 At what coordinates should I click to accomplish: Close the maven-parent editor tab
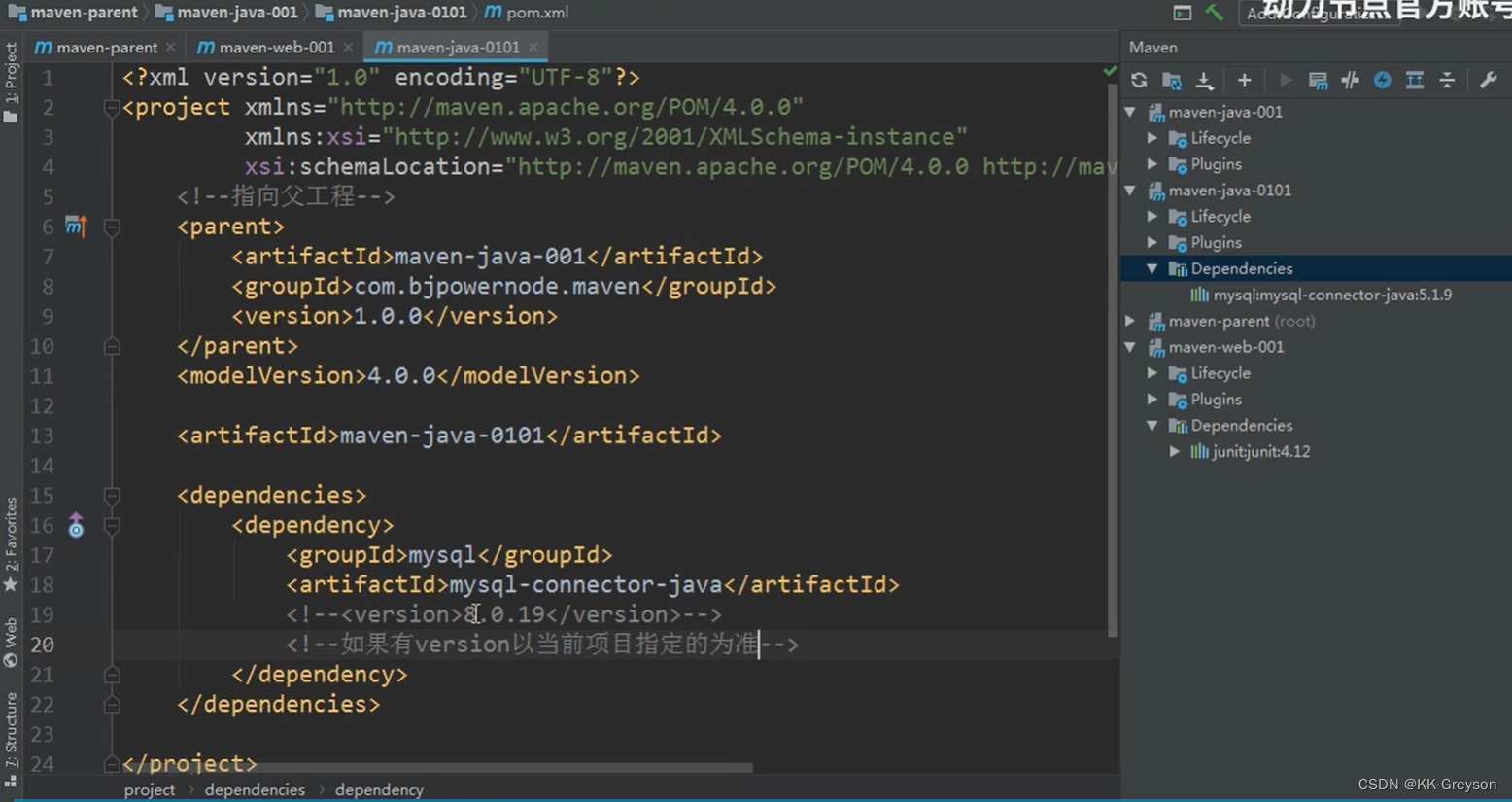click(x=171, y=47)
